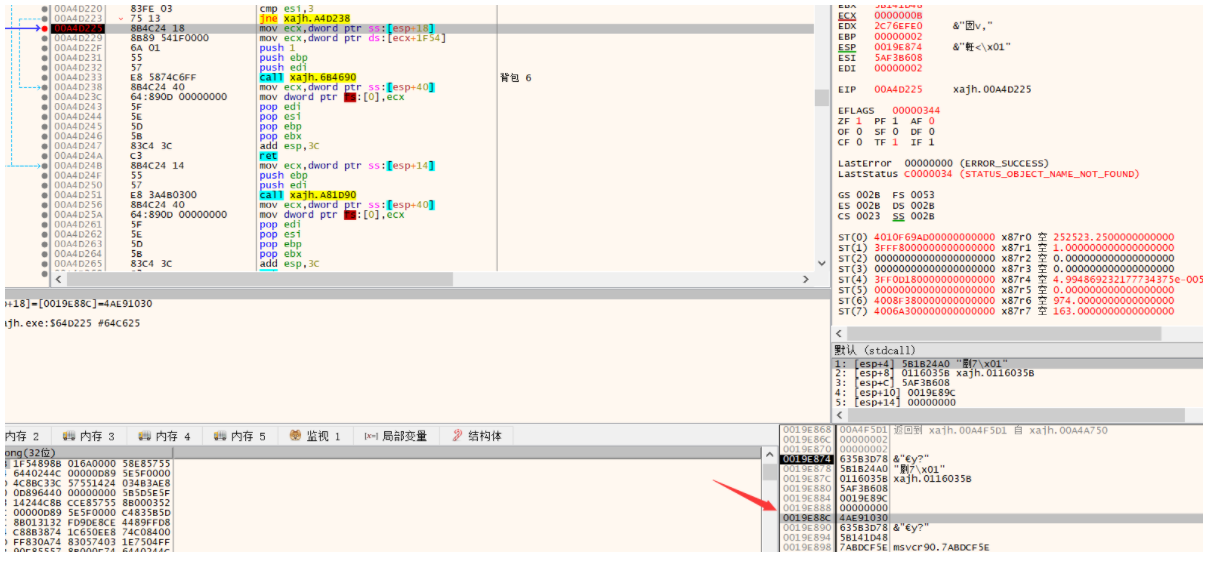Click disassembly horizontal scrollbar right arrow
This screenshot has height=563, width=1216.
807,280
